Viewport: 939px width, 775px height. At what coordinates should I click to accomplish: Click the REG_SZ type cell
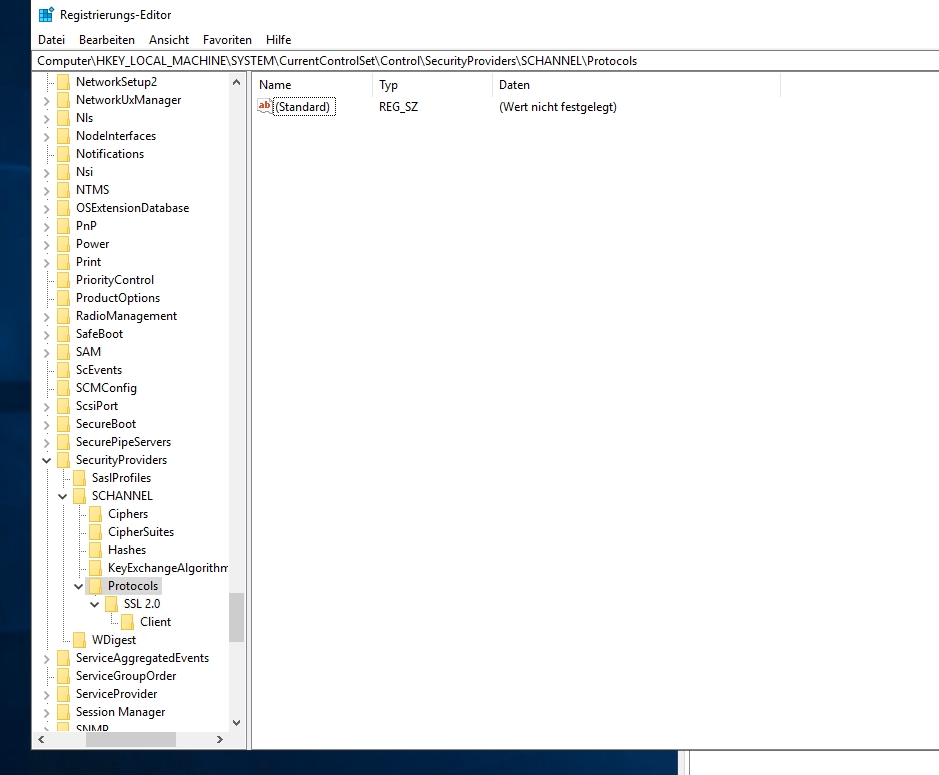pos(398,107)
